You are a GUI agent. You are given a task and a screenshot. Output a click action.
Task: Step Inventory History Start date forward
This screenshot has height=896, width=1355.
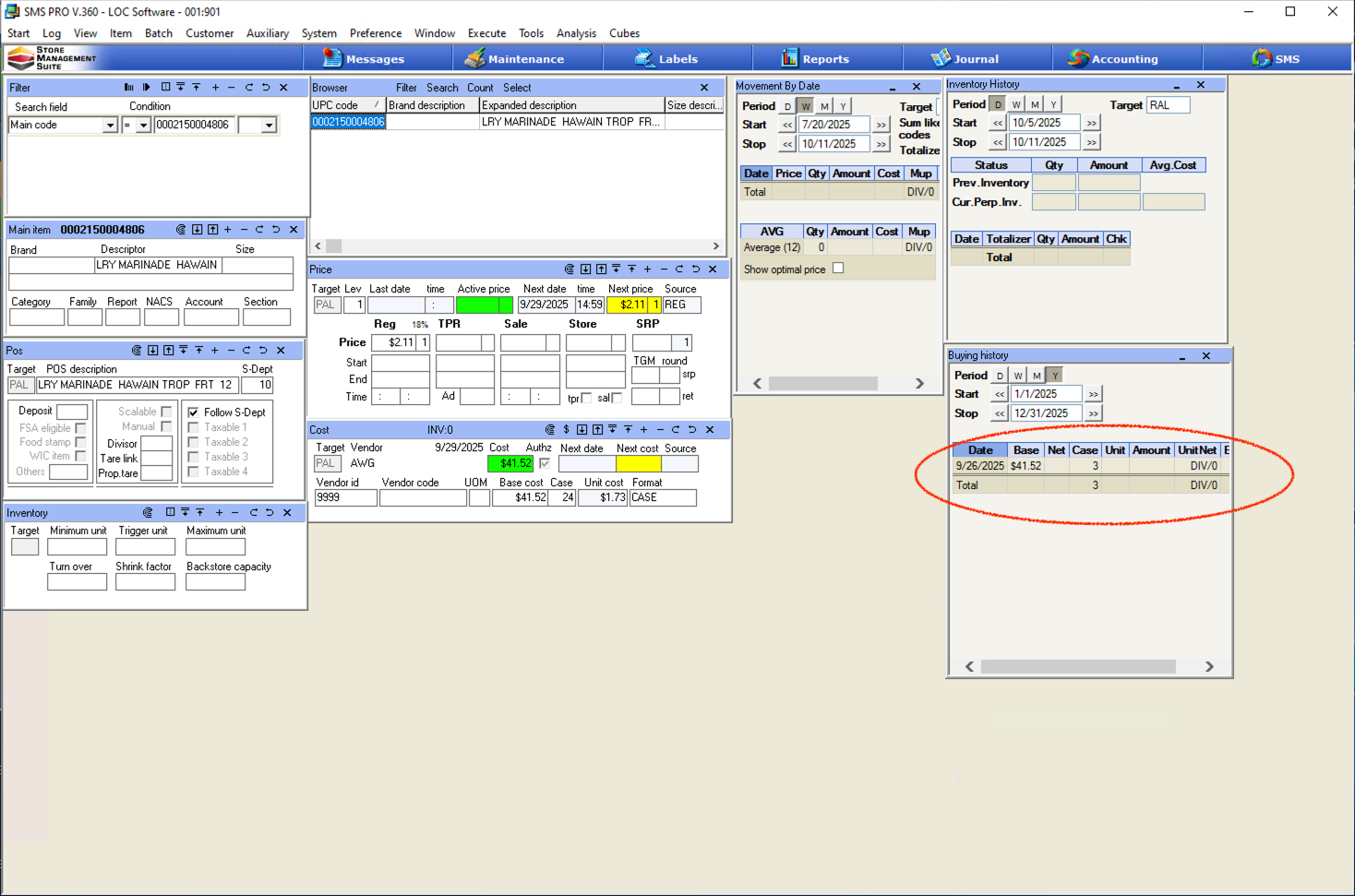tap(1092, 123)
